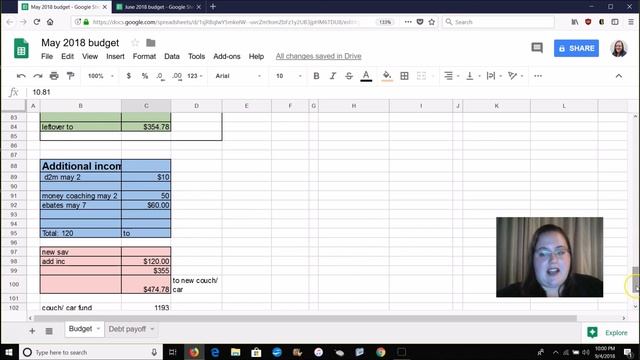Click All changes saved in Drive link
The image size is (640, 360).
[318, 56]
